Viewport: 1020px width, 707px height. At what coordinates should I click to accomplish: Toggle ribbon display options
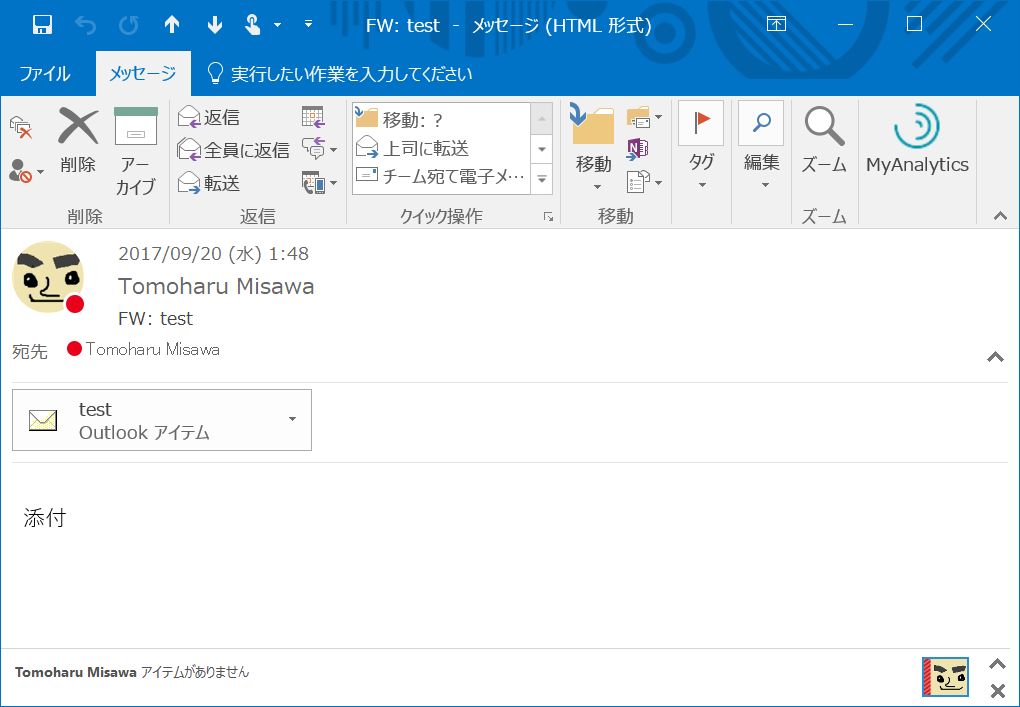pos(776,25)
